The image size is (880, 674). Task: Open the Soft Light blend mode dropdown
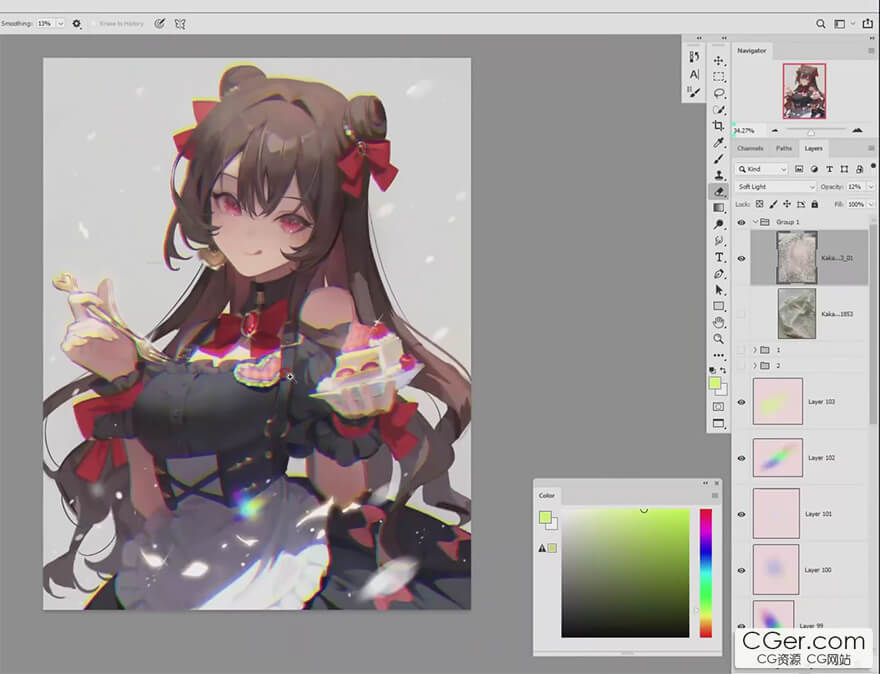pos(775,187)
